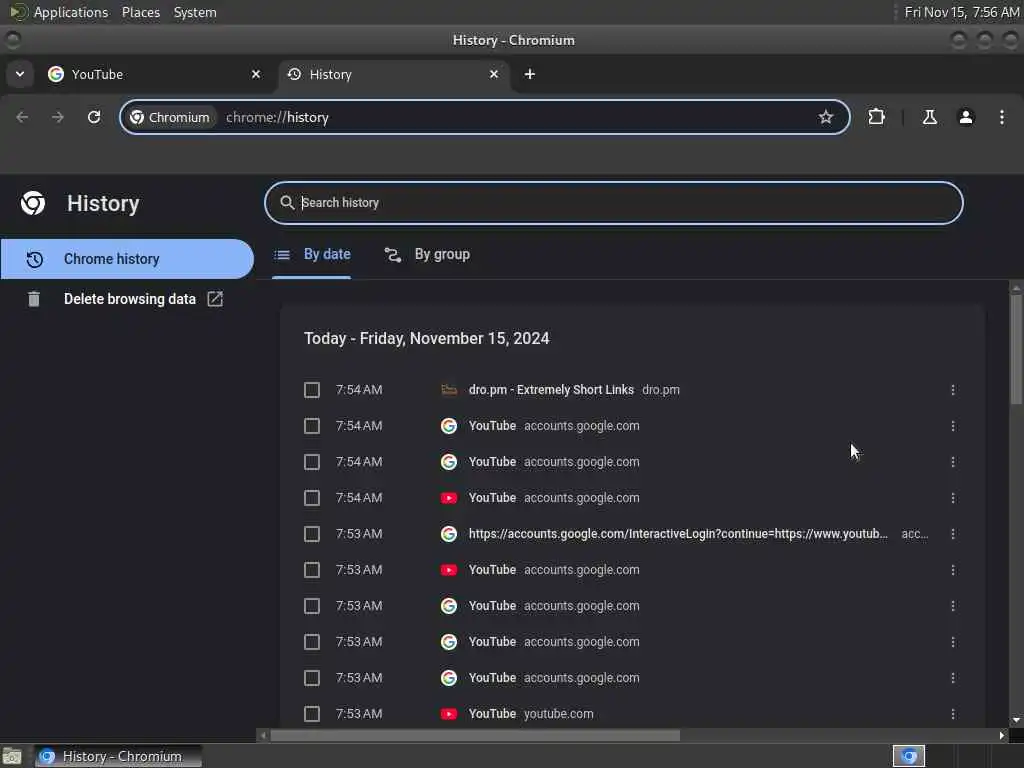Screen dimensions: 1024x768
Task: Click the magnifier icon in Search history
Action: [x=287, y=202]
